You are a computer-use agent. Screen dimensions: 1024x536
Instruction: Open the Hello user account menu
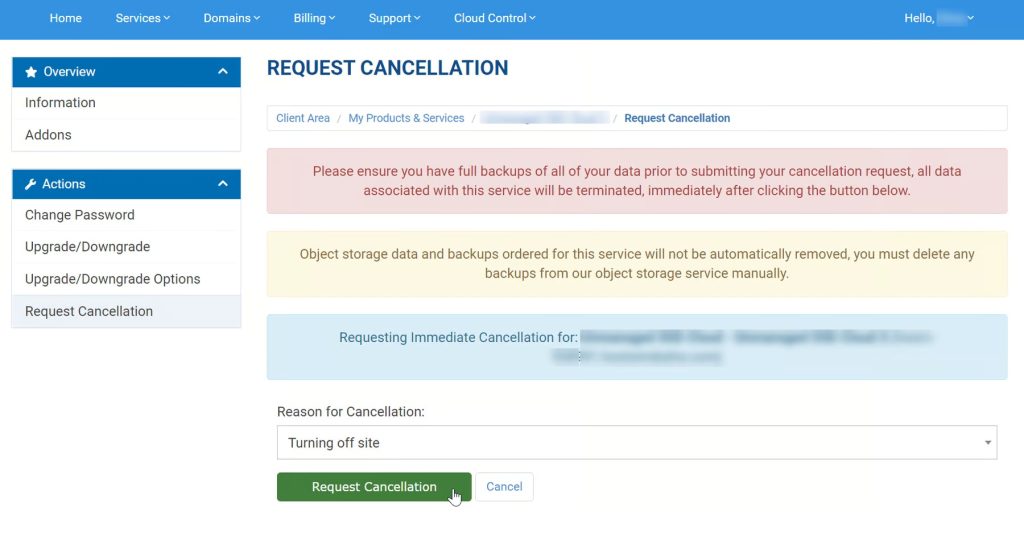click(938, 18)
